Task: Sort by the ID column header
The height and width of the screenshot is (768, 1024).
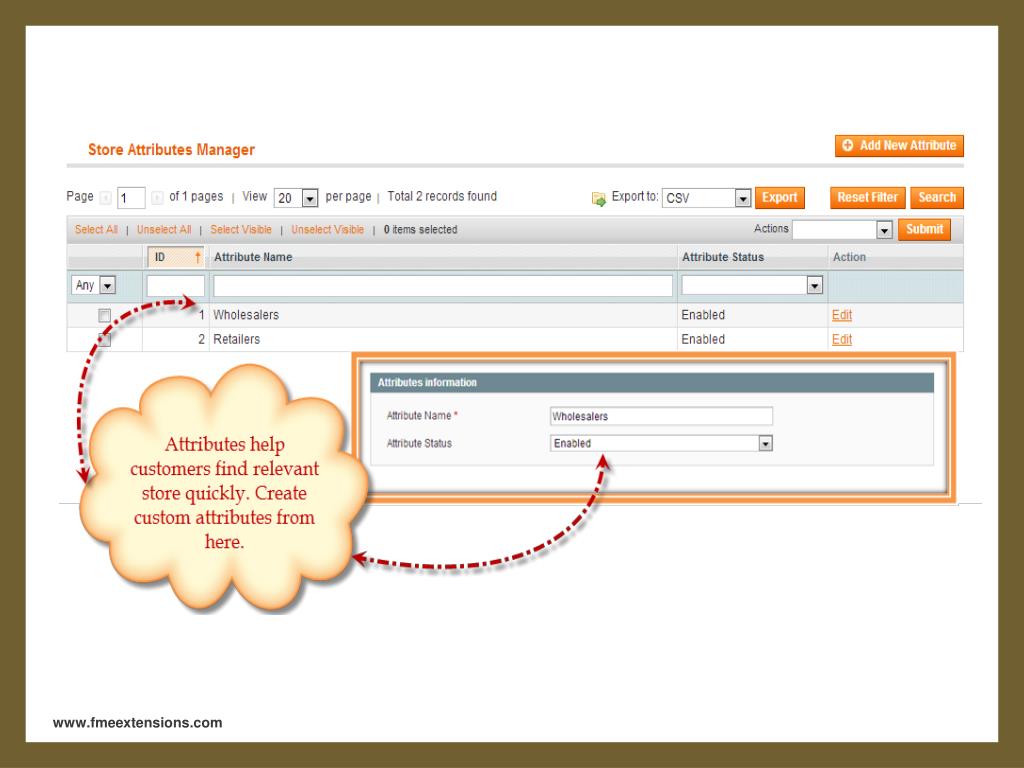Action: 176,257
